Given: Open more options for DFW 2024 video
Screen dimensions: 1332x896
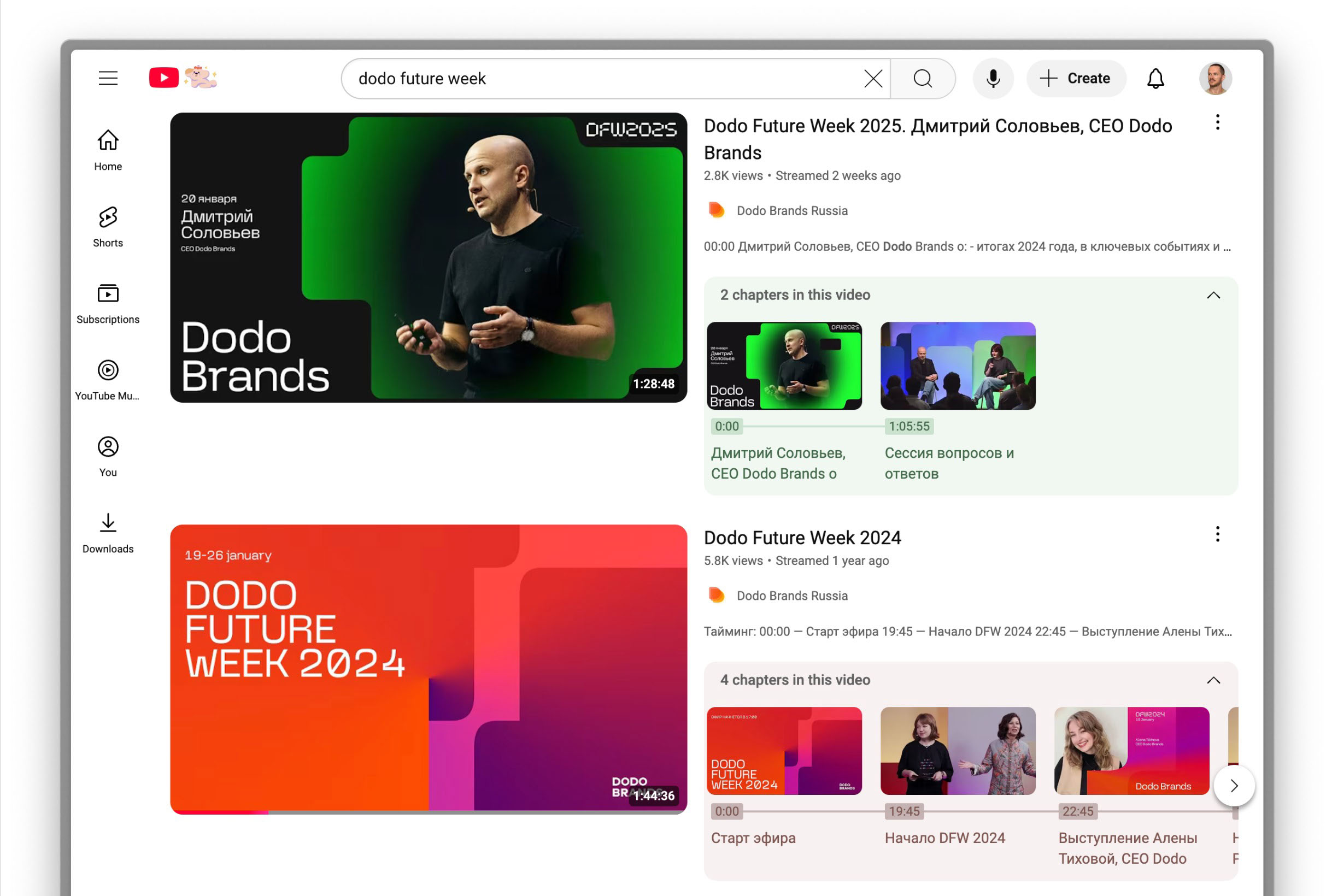Looking at the screenshot, I should [1217, 534].
